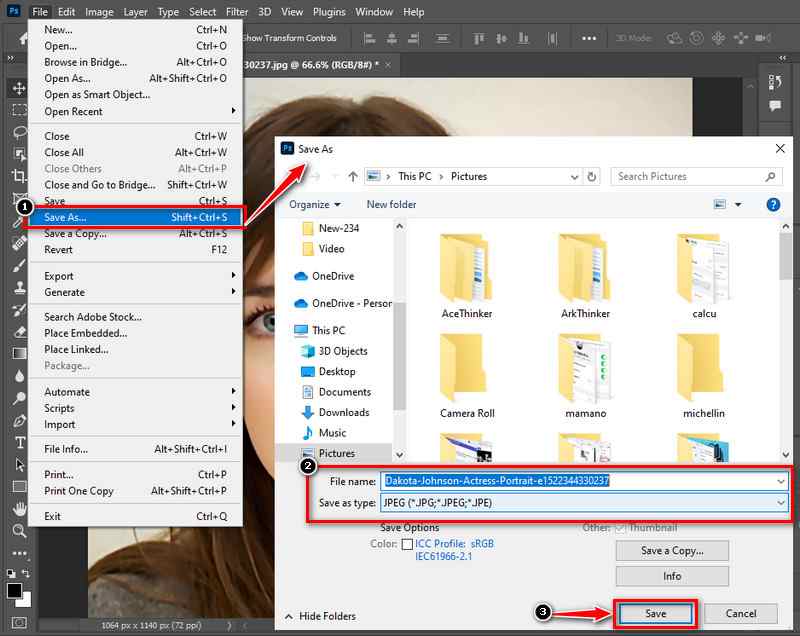Screen dimensions: 800x636
Task: Select the Brush tool
Action: tap(19, 265)
